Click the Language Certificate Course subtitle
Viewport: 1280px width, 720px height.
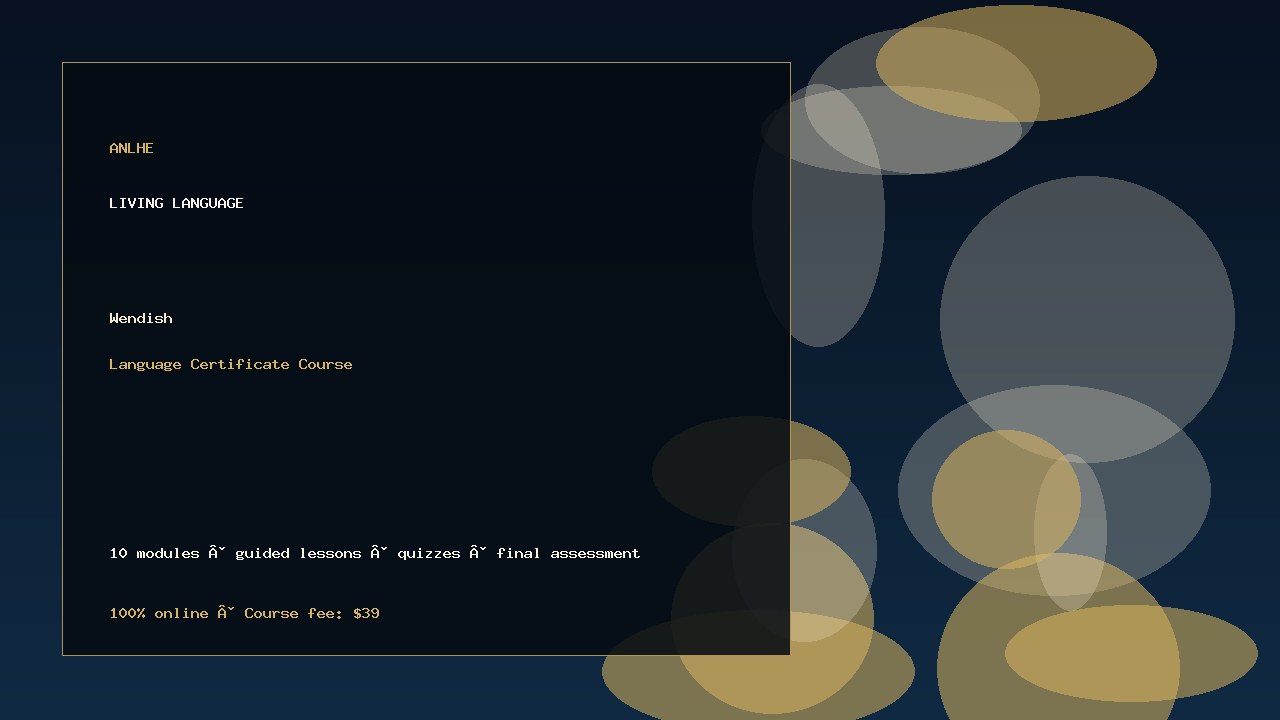(x=231, y=364)
